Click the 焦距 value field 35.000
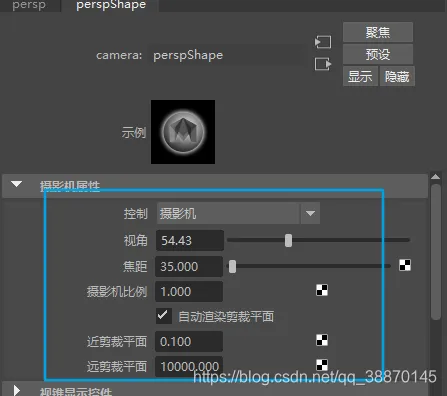Screen dimensions: 447x396 coord(189,266)
